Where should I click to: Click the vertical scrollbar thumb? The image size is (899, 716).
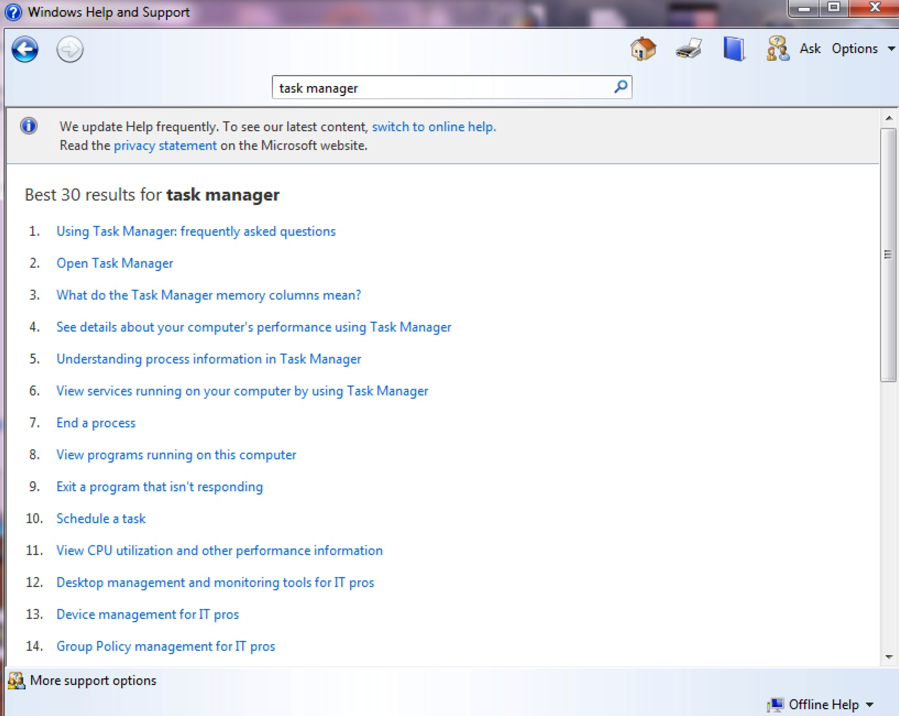(x=888, y=254)
